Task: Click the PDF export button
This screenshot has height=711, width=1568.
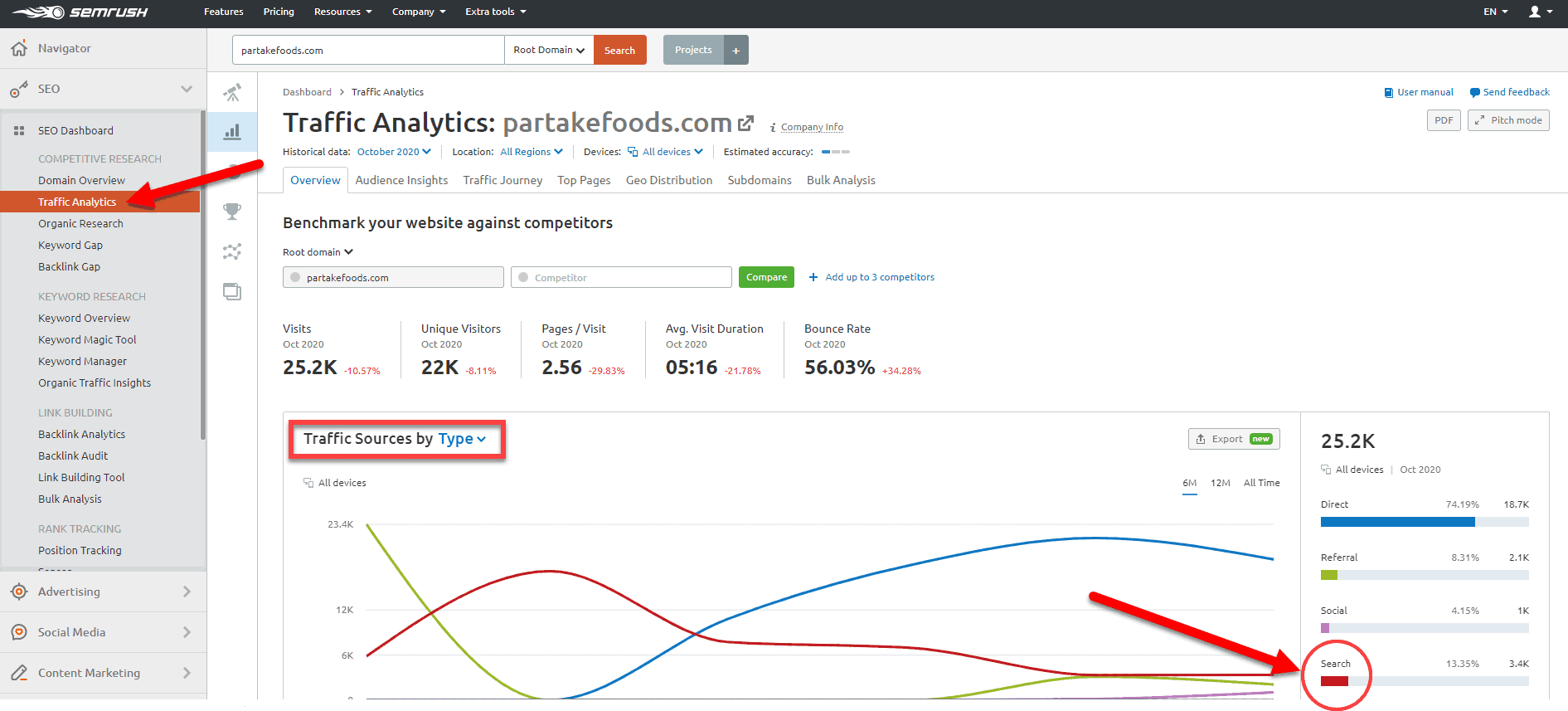Action: click(x=1444, y=120)
